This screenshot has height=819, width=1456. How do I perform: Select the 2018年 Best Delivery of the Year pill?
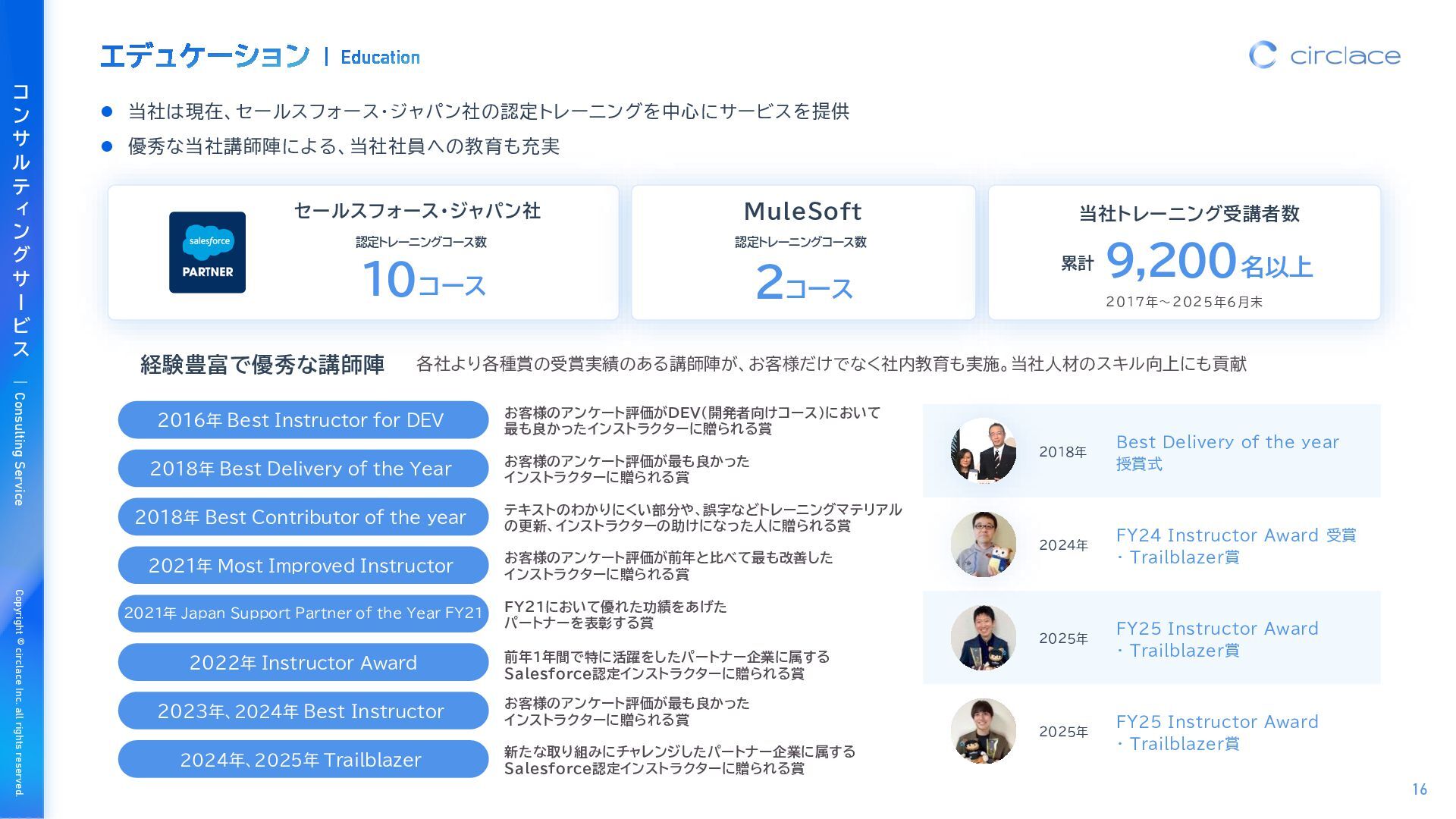point(303,468)
